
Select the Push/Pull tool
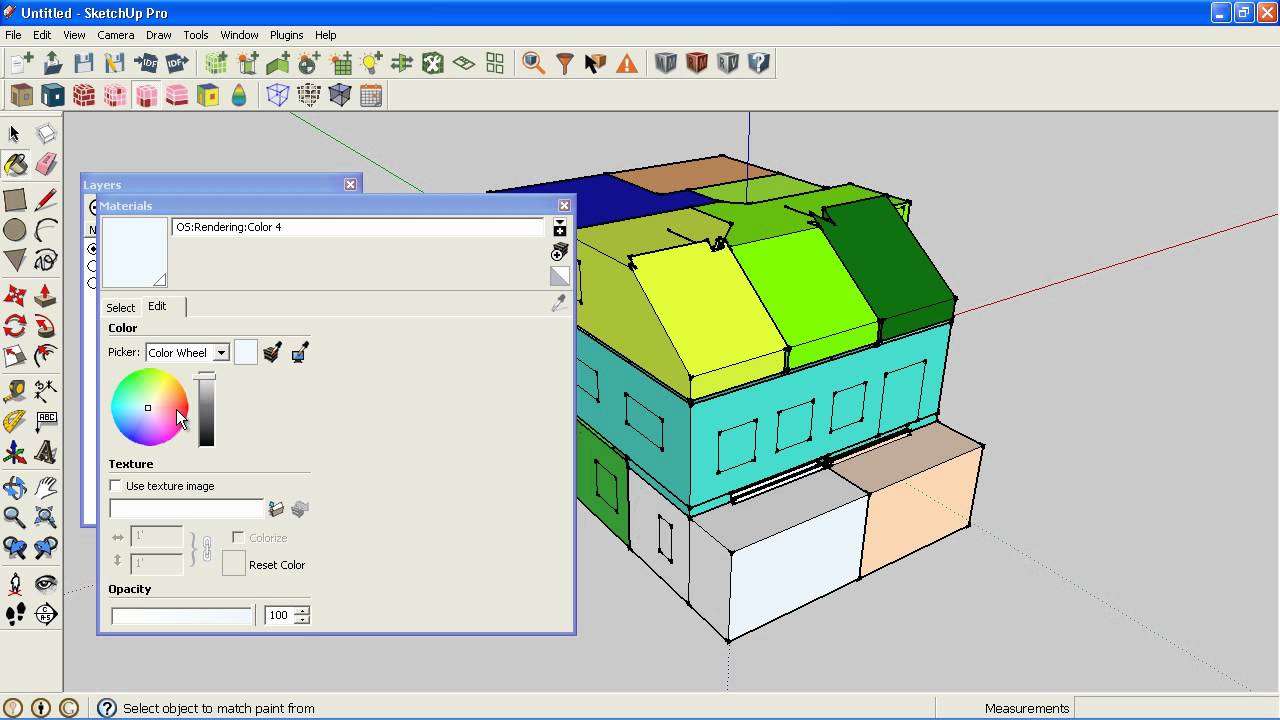click(x=46, y=296)
